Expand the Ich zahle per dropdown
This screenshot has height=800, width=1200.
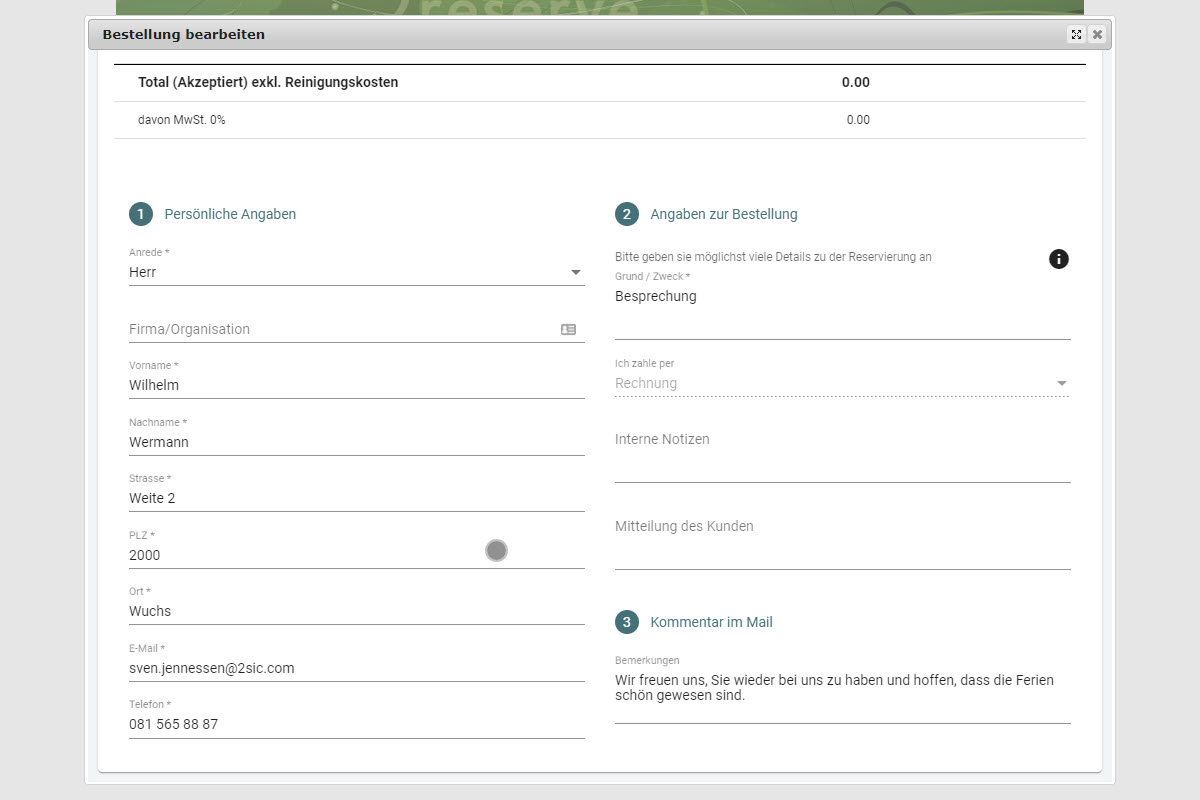840,383
